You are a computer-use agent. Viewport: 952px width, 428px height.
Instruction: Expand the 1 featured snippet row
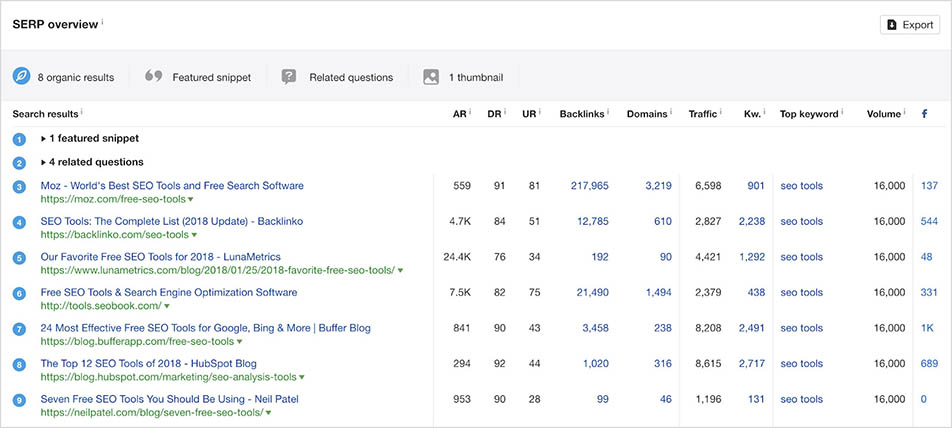click(x=90, y=138)
